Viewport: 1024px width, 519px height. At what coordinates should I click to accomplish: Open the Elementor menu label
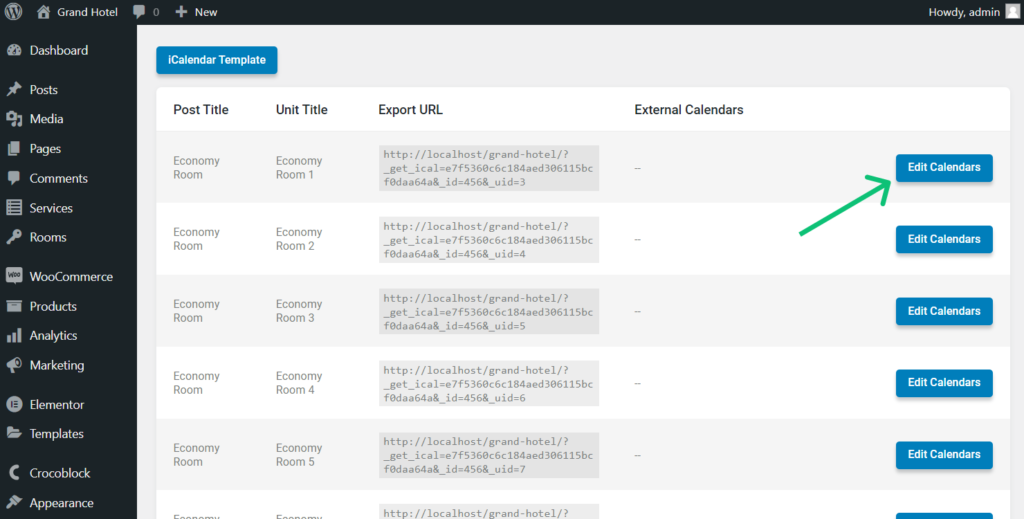57,404
